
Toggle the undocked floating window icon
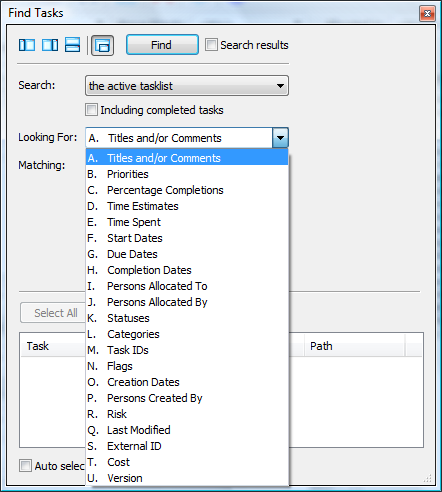coord(102,45)
